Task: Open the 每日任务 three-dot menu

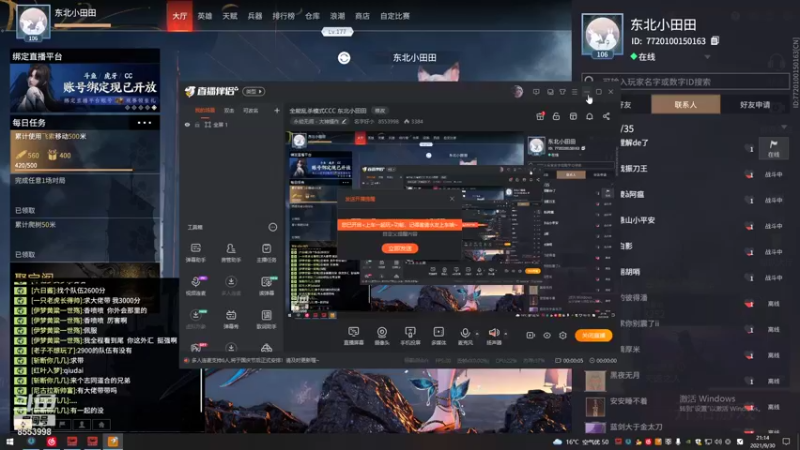Action: tap(144, 122)
